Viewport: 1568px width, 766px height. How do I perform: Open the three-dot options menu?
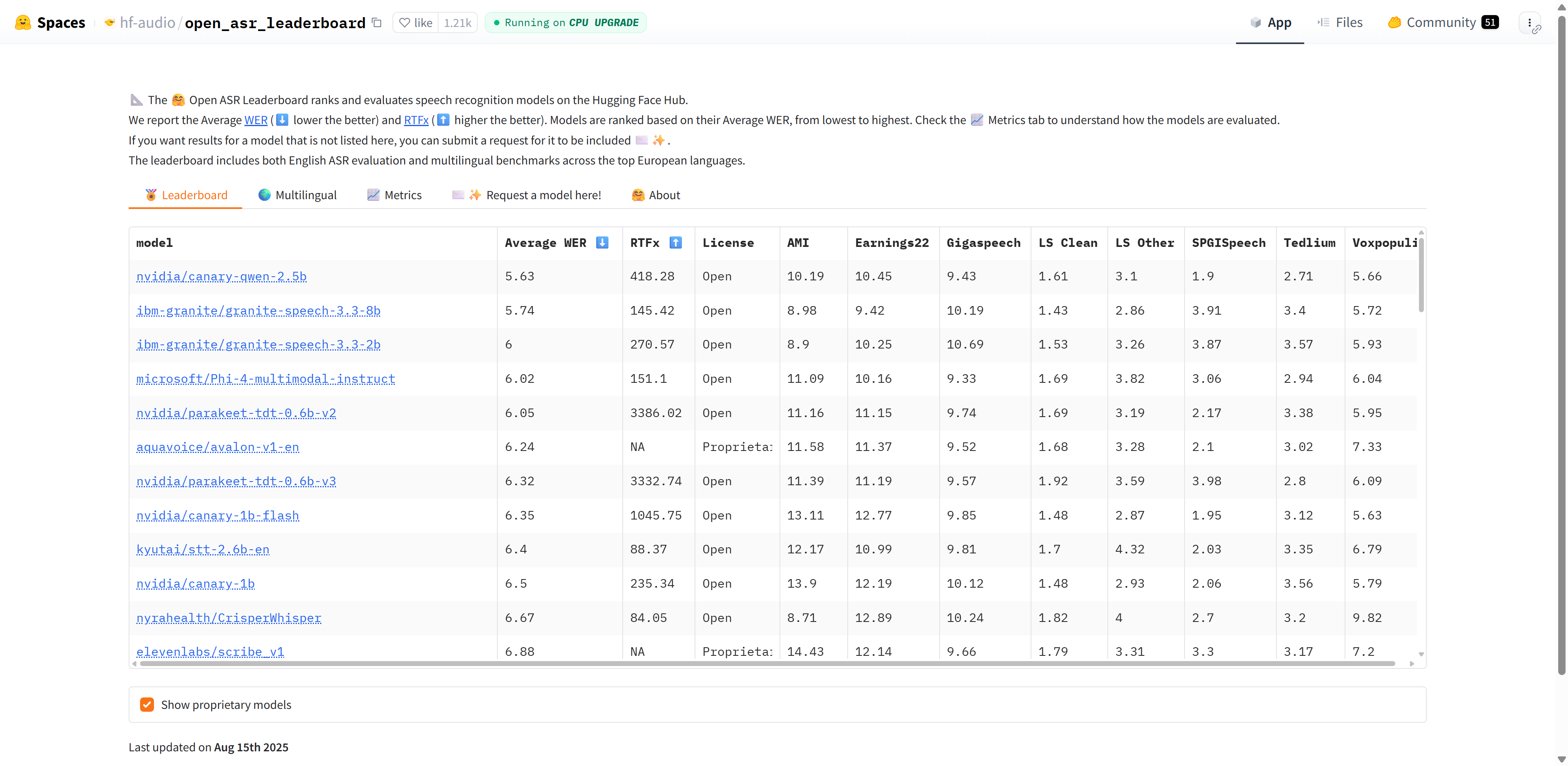(x=1529, y=22)
